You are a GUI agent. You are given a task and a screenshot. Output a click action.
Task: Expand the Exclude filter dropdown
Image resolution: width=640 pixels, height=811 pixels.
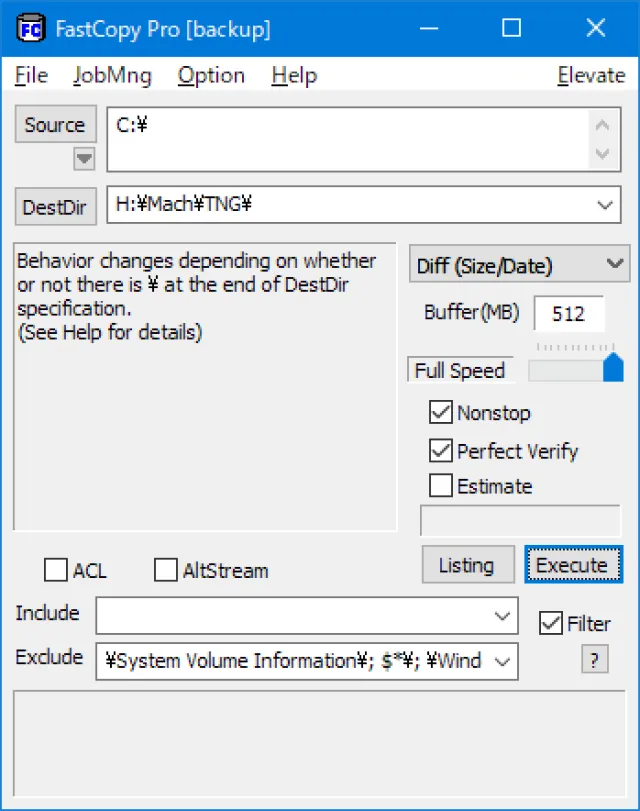click(502, 661)
